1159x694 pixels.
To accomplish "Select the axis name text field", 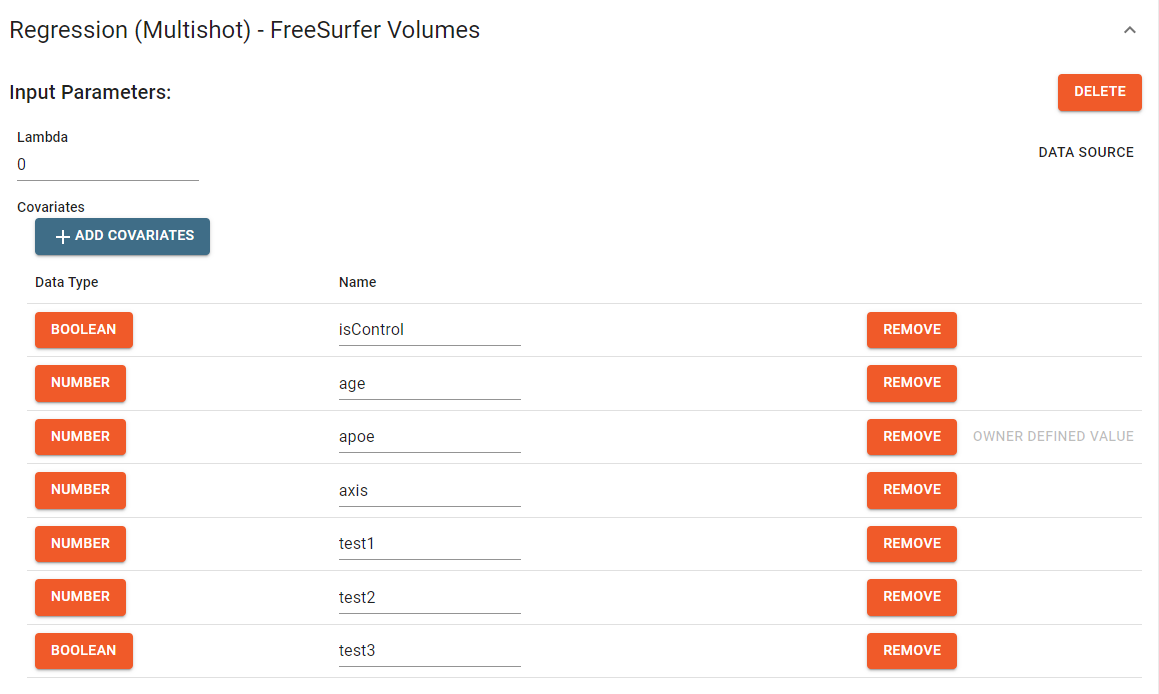I will 429,490.
